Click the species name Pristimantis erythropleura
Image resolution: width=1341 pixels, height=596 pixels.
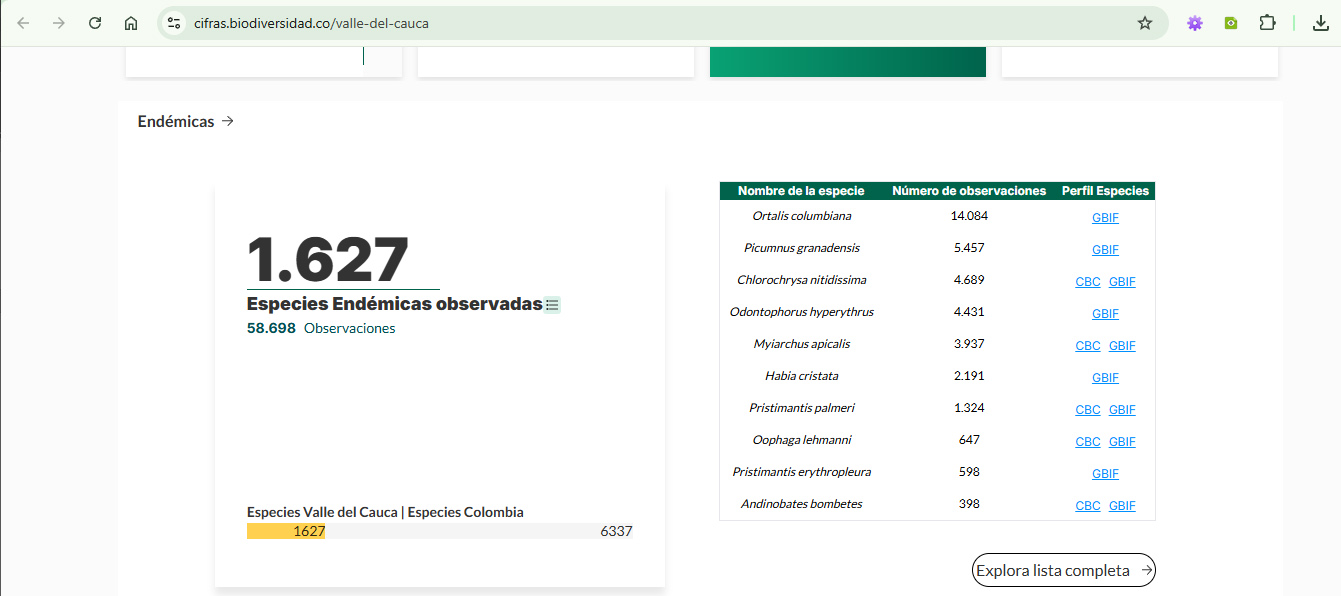[802, 472]
